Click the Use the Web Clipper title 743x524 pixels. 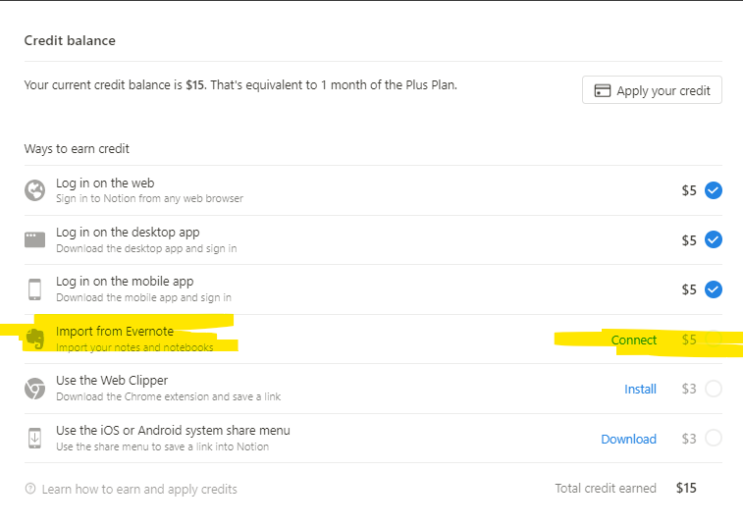[112, 380]
